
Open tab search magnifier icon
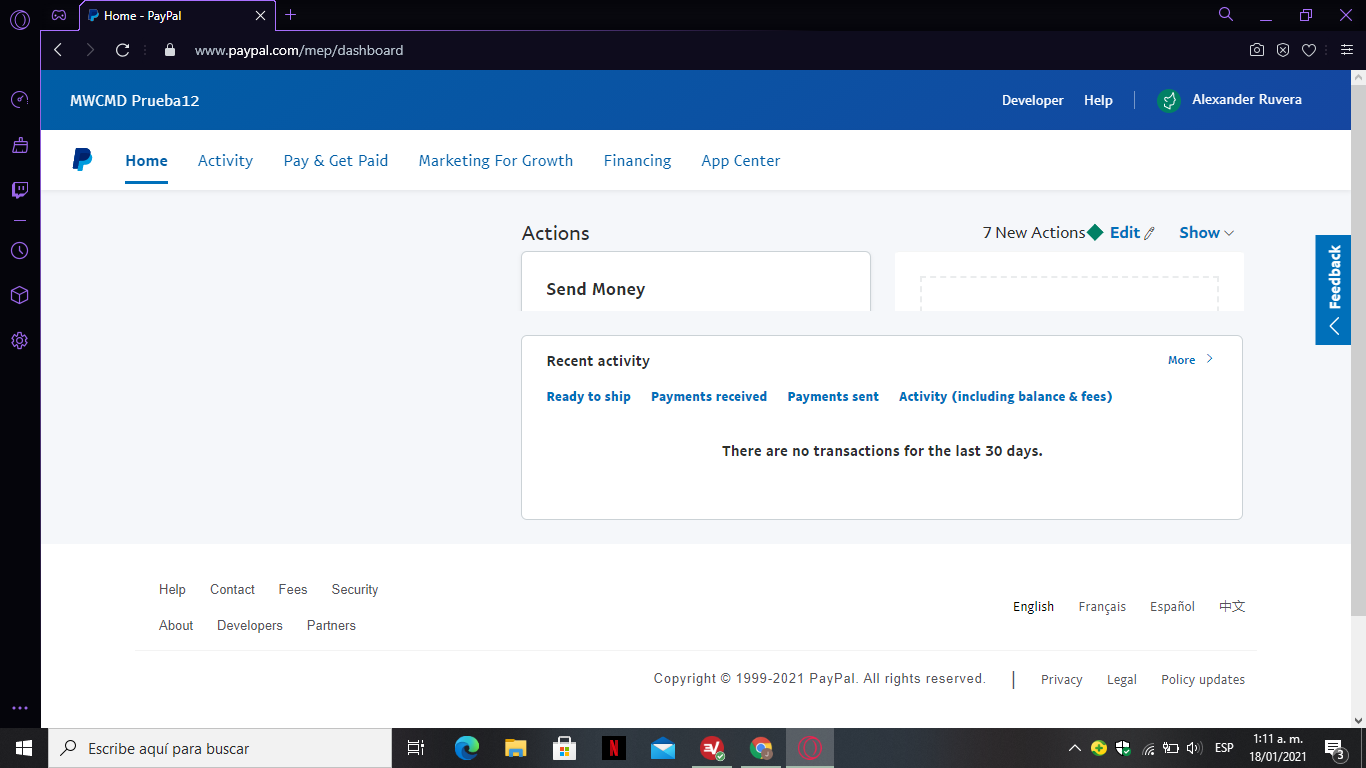pyautogui.click(x=1226, y=14)
